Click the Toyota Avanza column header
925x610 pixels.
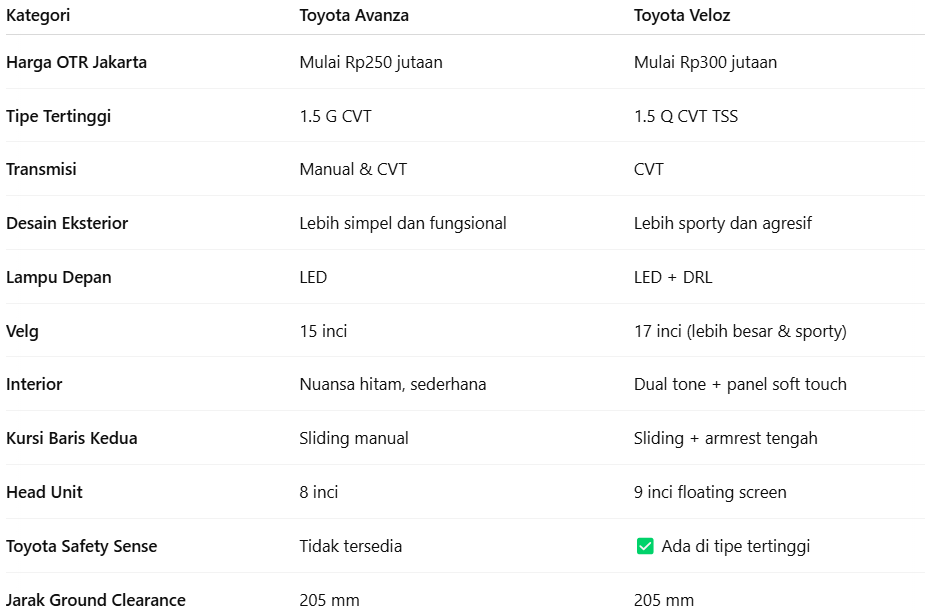354,15
